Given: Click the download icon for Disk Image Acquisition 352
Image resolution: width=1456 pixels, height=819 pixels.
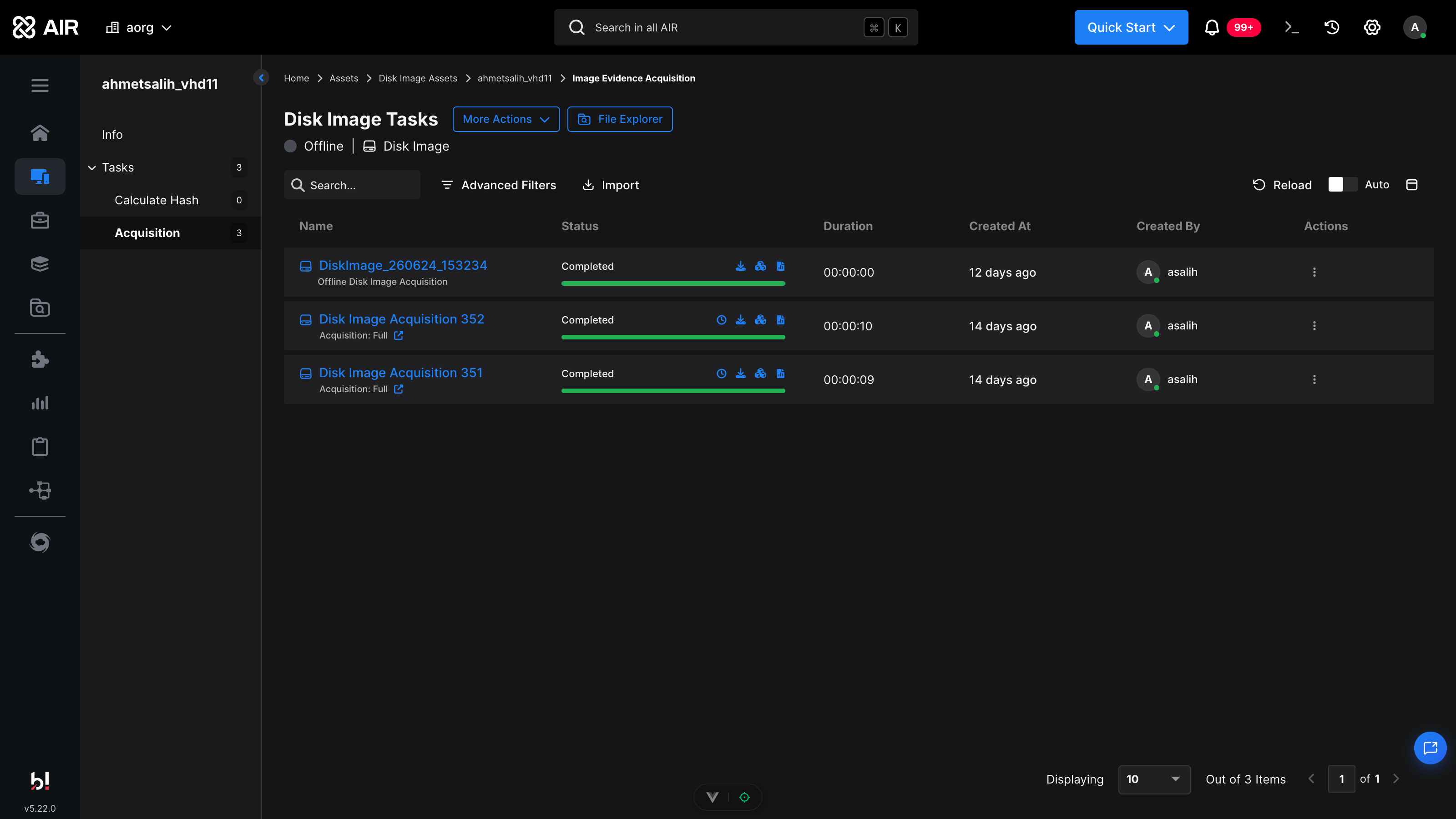Looking at the screenshot, I should click(x=740, y=320).
